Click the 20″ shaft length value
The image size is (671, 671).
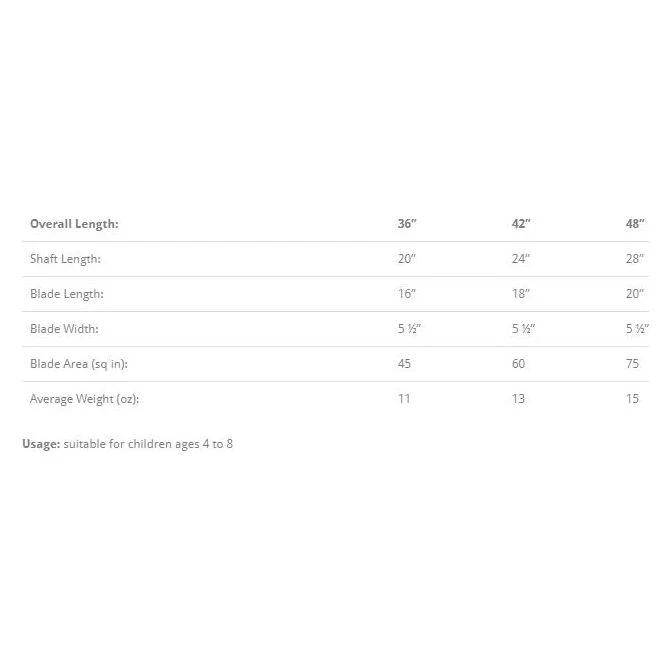407,258
